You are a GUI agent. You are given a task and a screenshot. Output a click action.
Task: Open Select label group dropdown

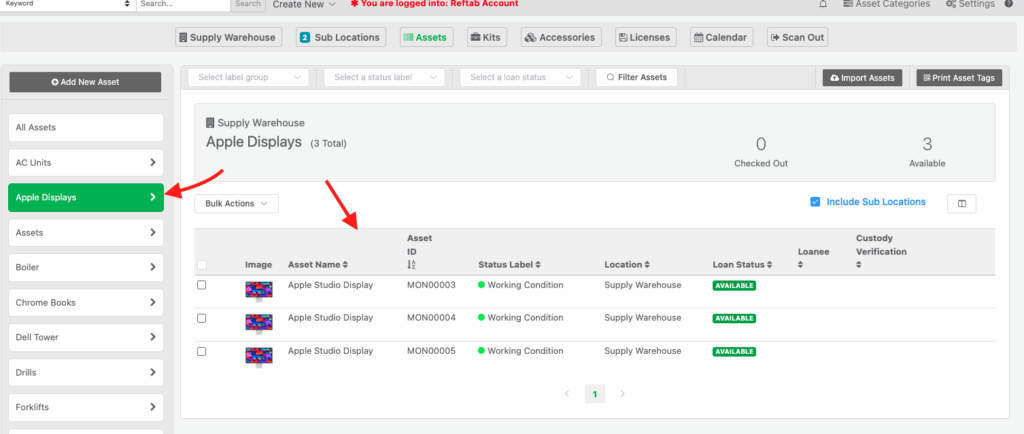tap(249, 77)
